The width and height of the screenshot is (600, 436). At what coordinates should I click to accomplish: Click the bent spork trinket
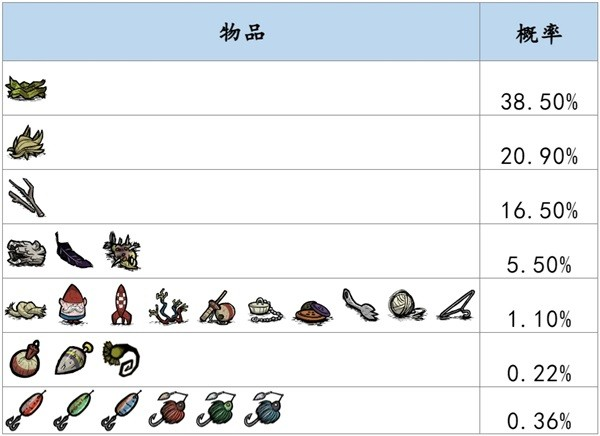(x=360, y=305)
